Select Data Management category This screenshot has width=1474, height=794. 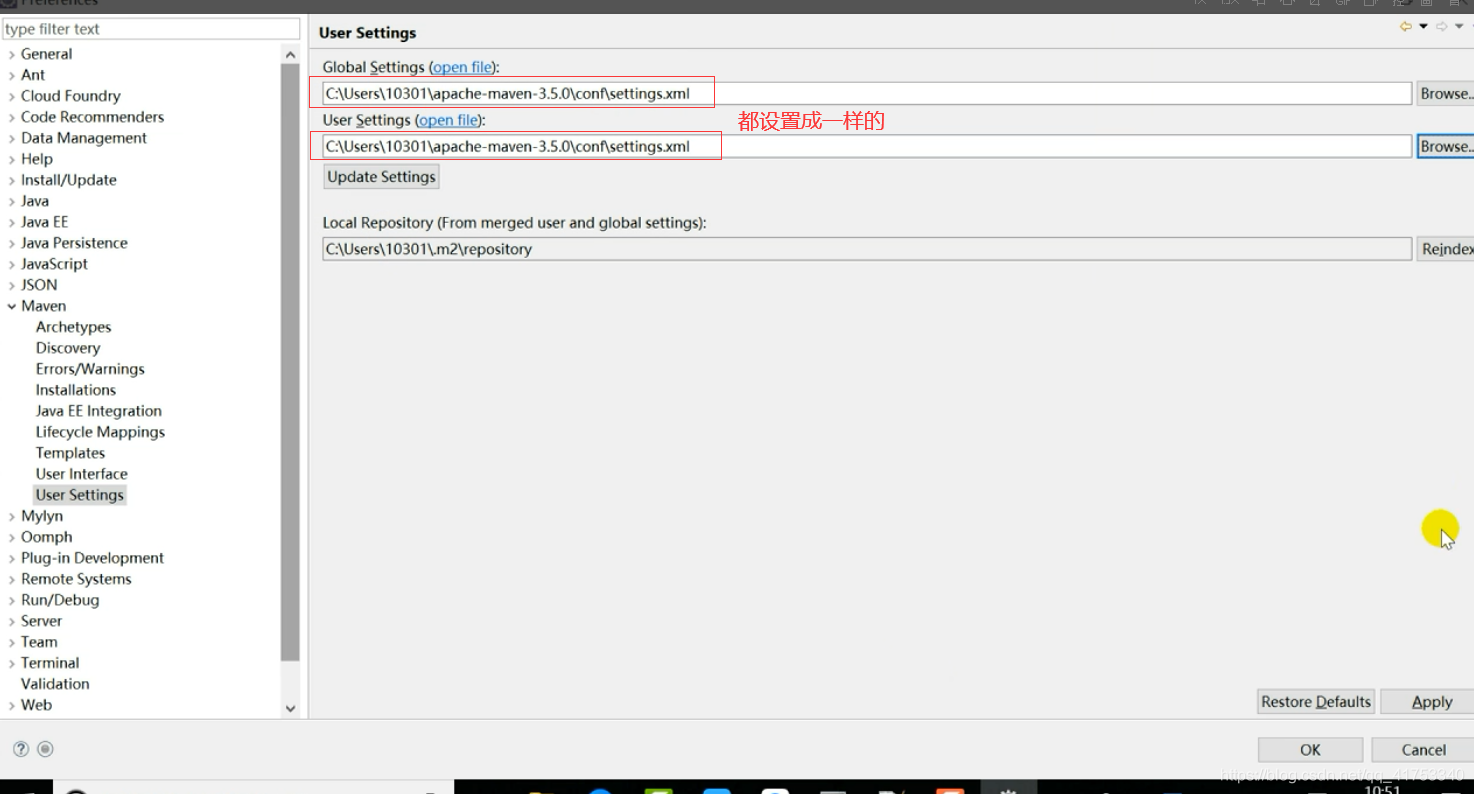(84, 138)
